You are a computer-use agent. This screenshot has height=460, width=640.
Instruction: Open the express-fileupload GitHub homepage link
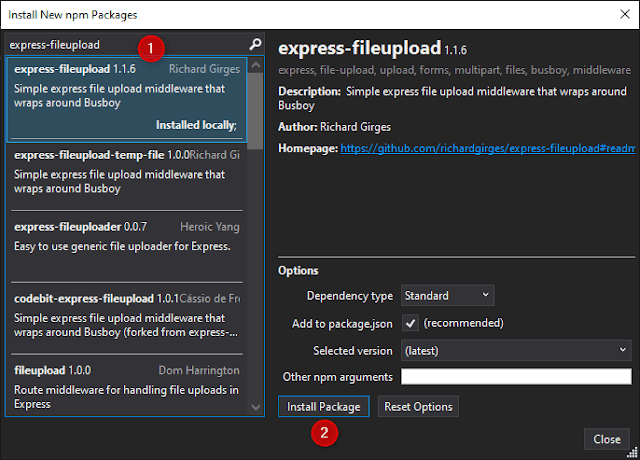(x=488, y=148)
